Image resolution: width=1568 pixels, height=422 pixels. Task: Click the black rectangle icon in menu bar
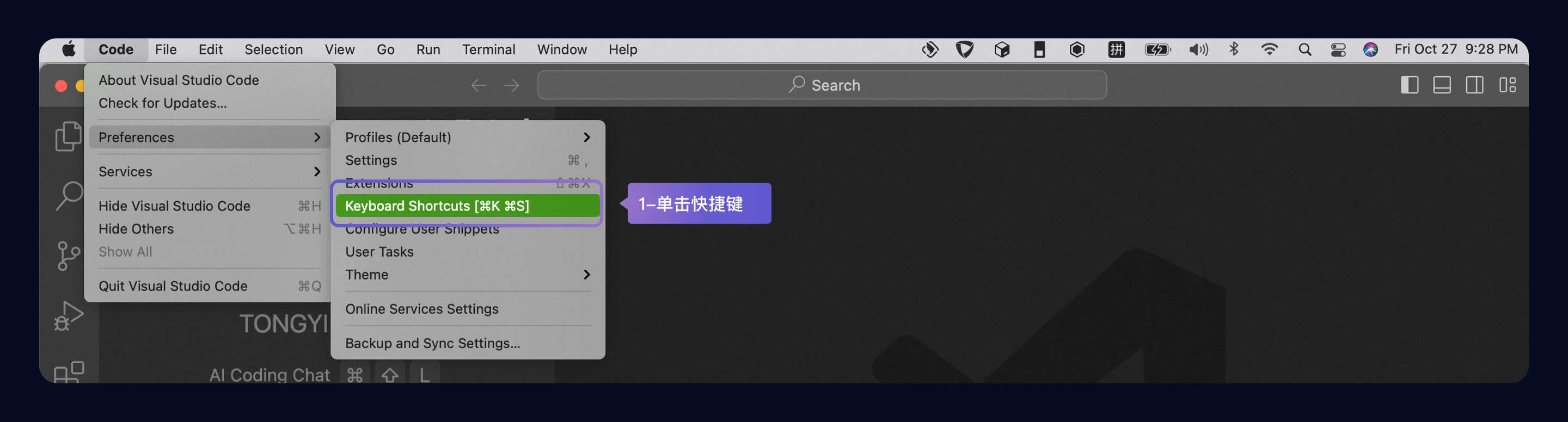[x=1040, y=50]
